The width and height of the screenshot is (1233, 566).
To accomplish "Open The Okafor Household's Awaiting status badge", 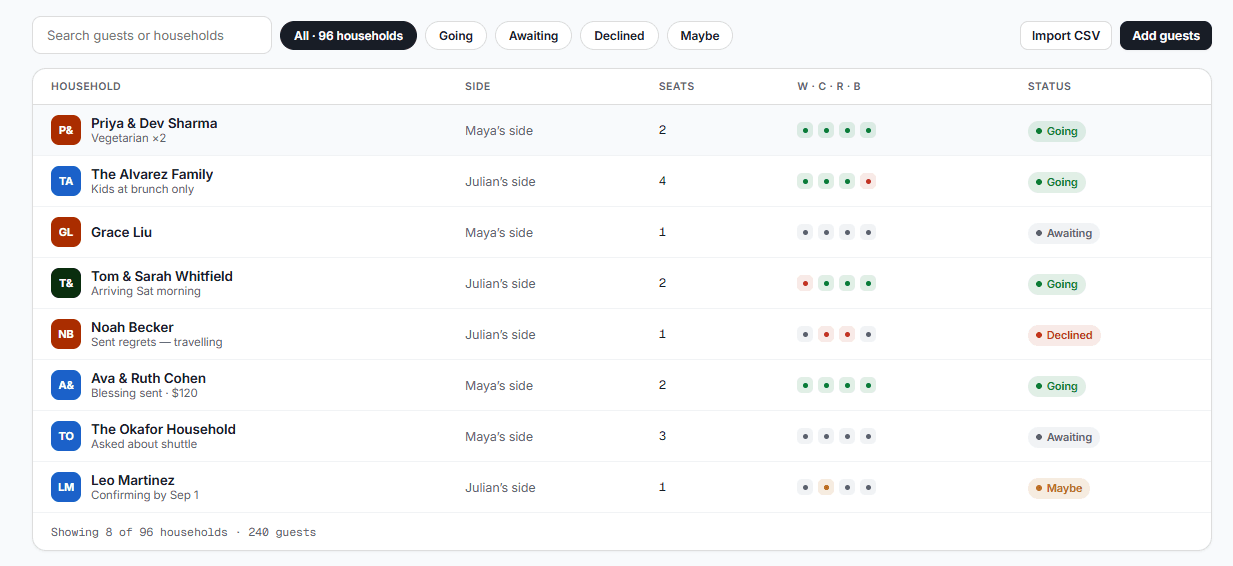I will [x=1064, y=437].
